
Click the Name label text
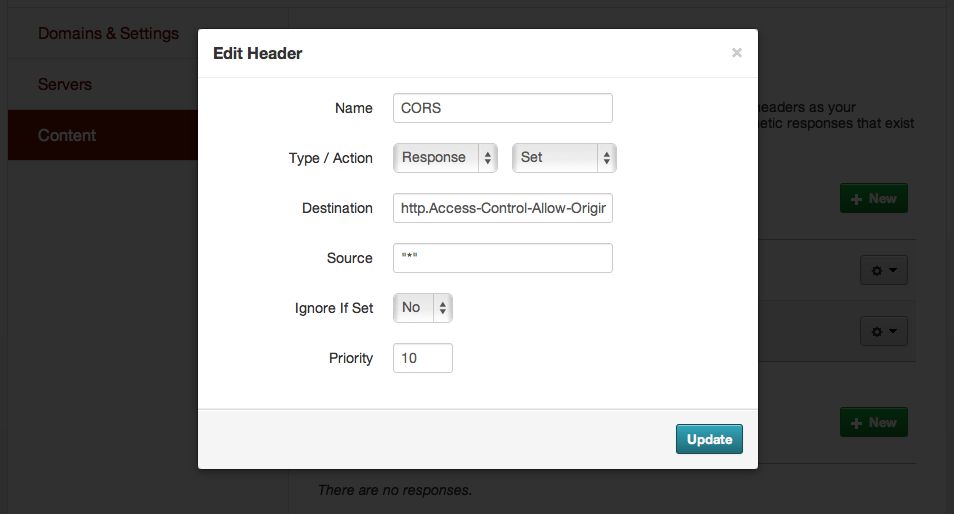[353, 108]
